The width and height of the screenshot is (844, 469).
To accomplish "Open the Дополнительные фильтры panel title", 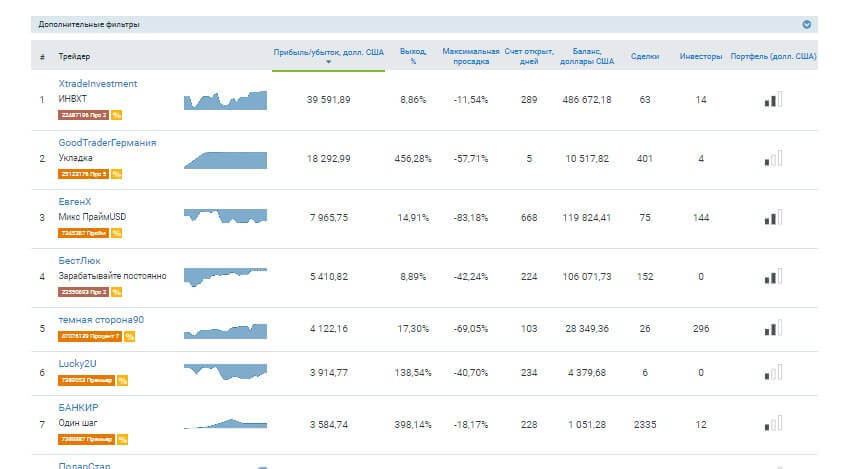I will pyautogui.click(x=89, y=24).
